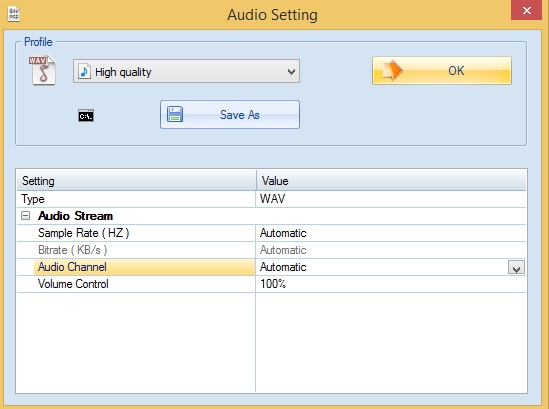
Task: Click the command prompt C:\ icon
Action: click(86, 116)
